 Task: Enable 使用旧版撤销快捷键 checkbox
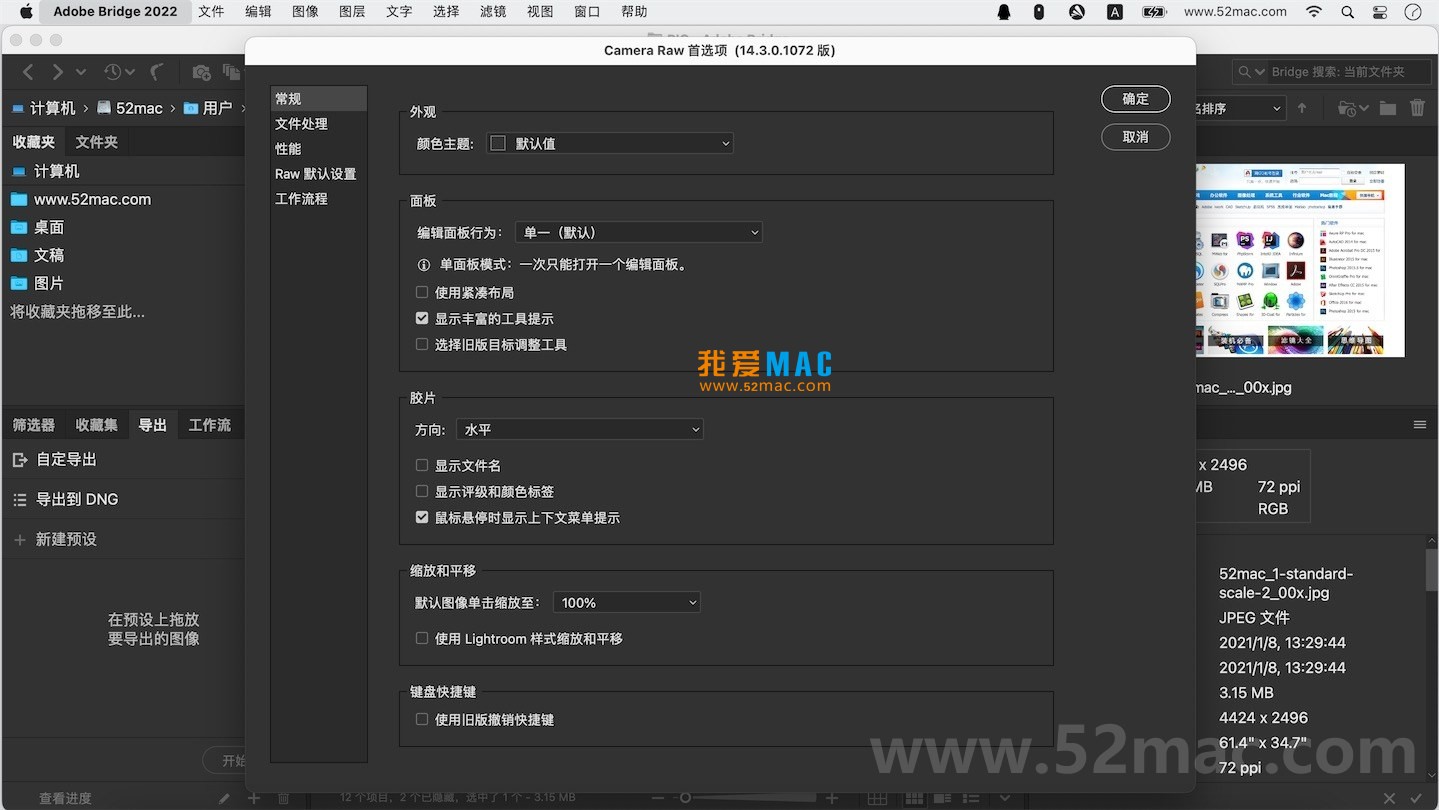(x=422, y=719)
